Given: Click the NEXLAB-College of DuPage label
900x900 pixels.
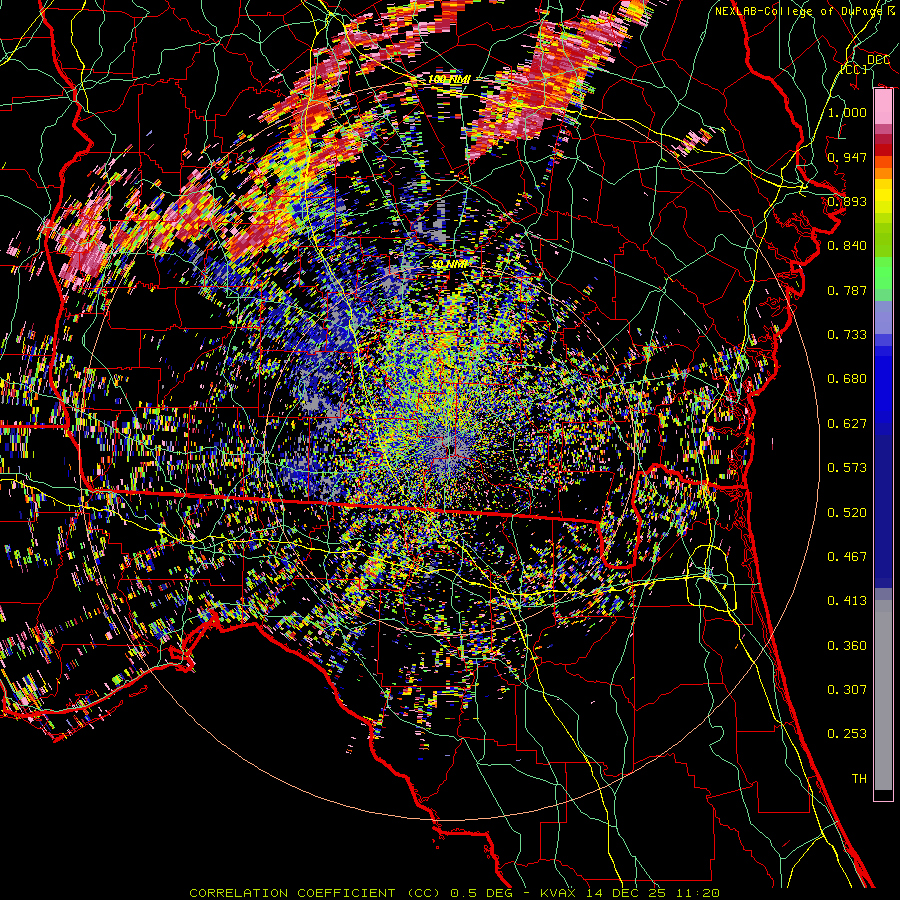Looking at the screenshot, I should [x=805, y=11].
